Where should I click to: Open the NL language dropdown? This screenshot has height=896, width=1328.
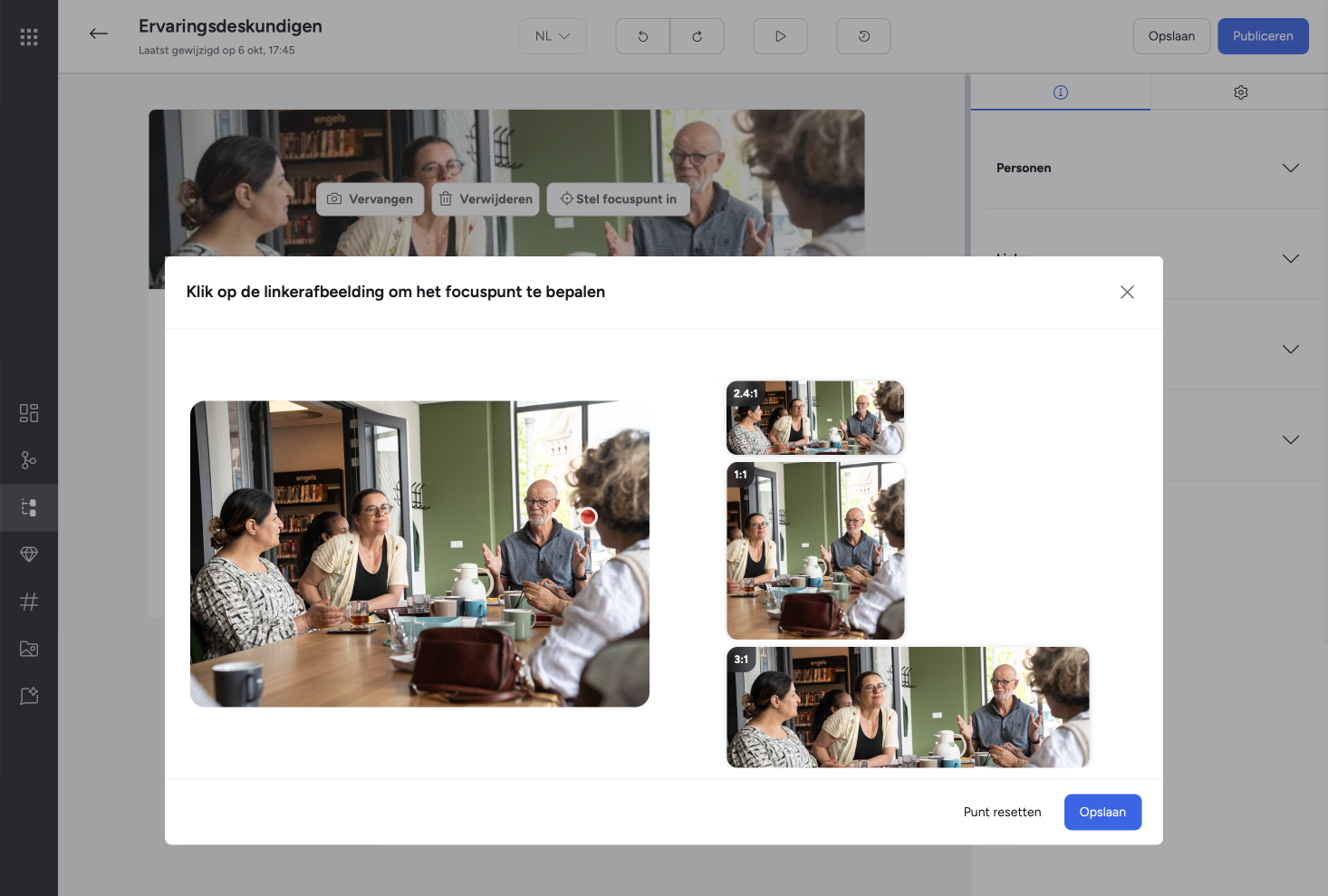[x=553, y=36]
